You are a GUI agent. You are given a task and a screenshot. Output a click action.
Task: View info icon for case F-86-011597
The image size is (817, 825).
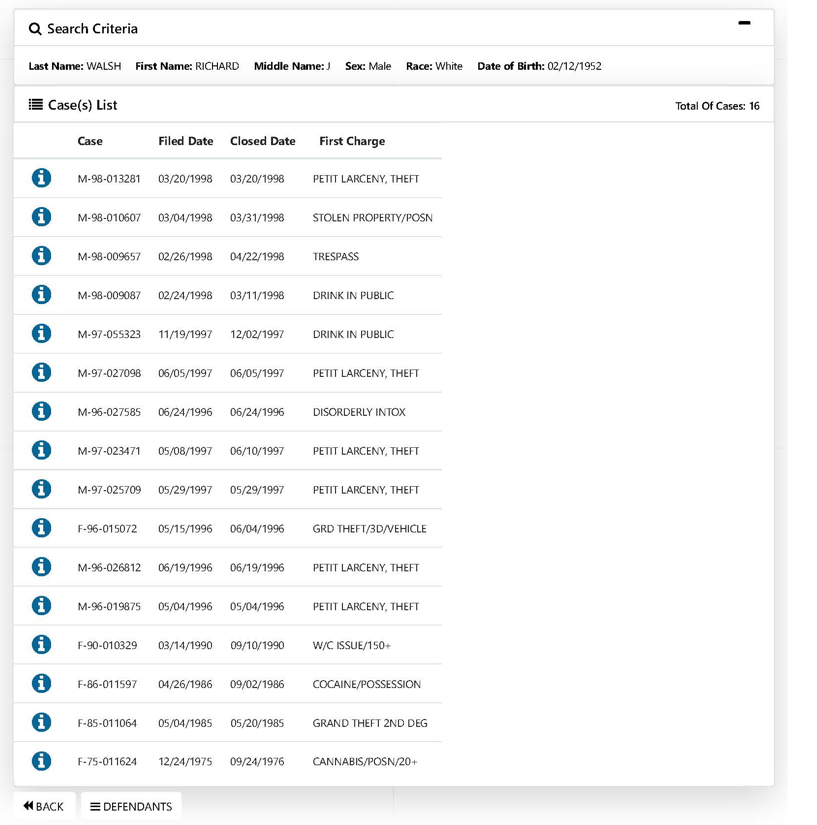pos(41,684)
